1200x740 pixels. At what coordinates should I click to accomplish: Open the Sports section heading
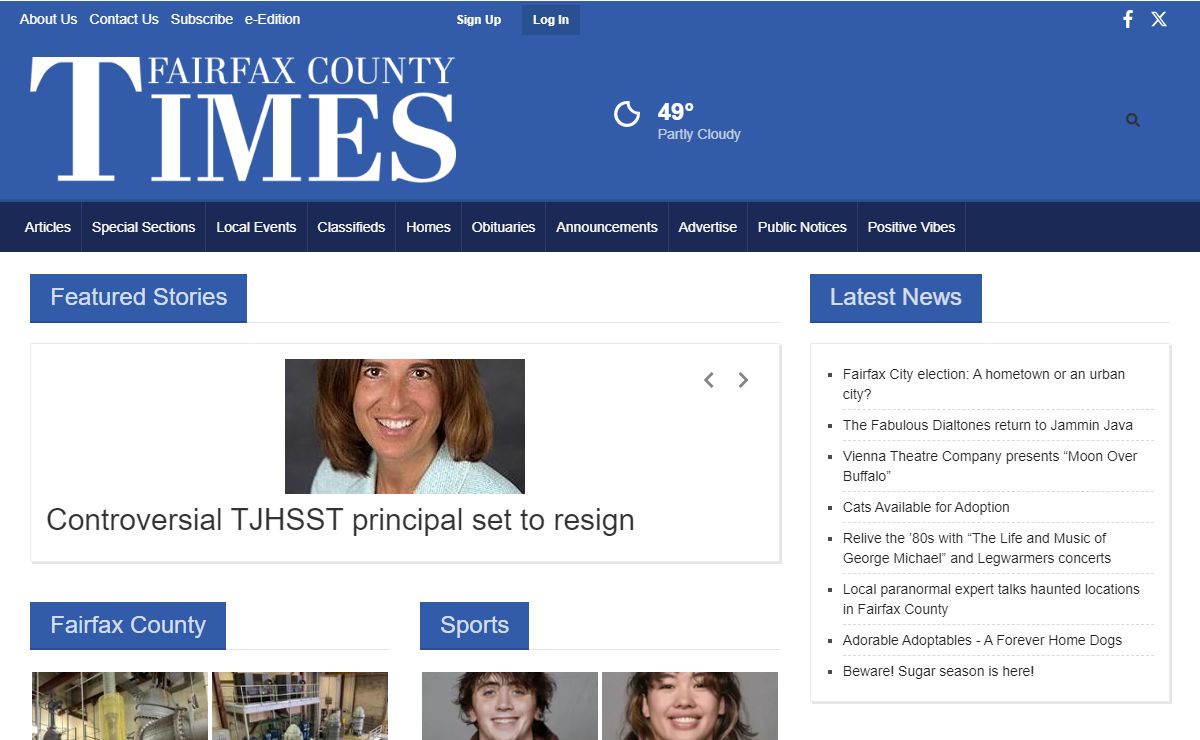coord(474,625)
